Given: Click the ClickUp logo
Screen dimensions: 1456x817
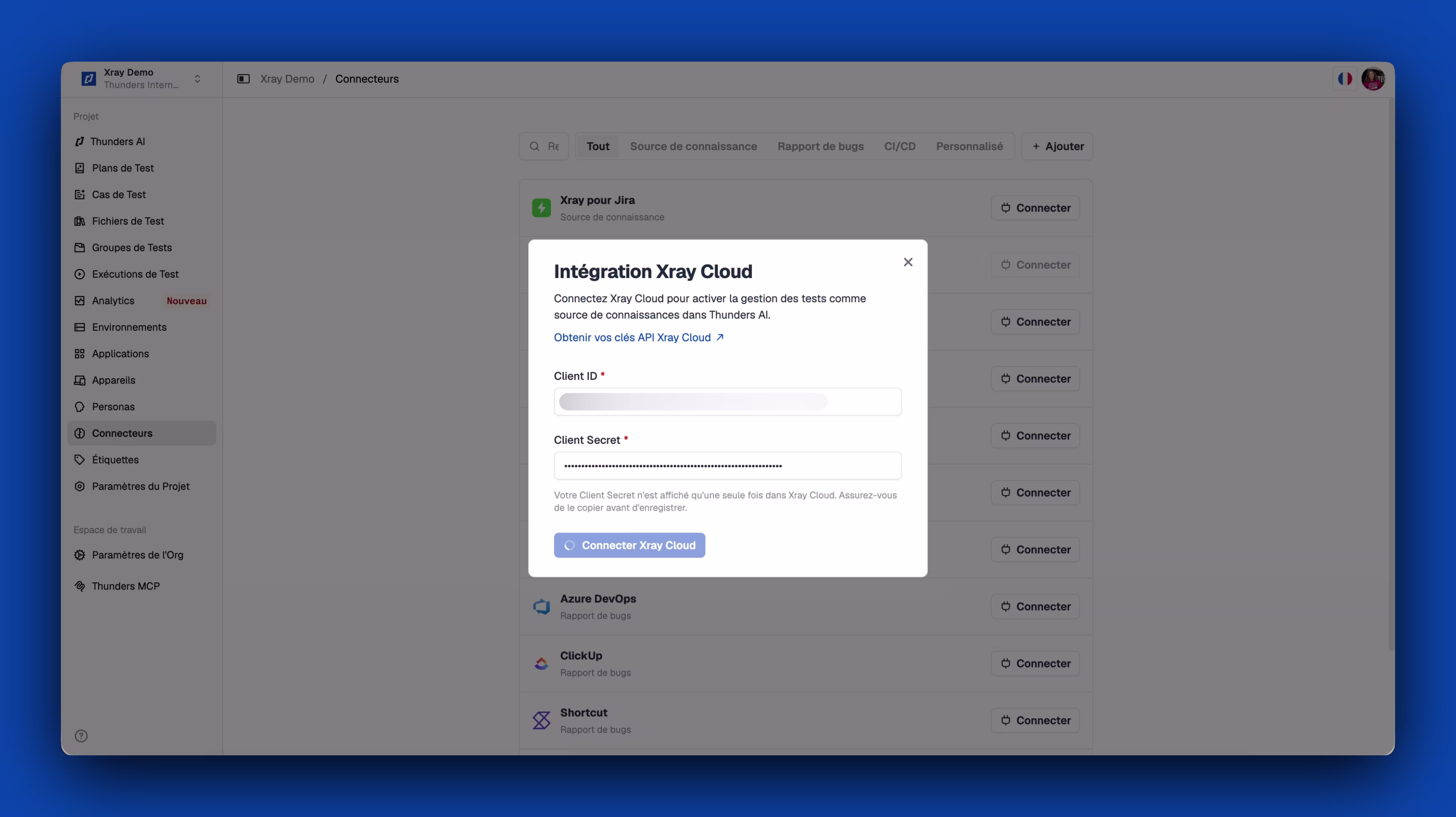Looking at the screenshot, I should pyautogui.click(x=541, y=663).
